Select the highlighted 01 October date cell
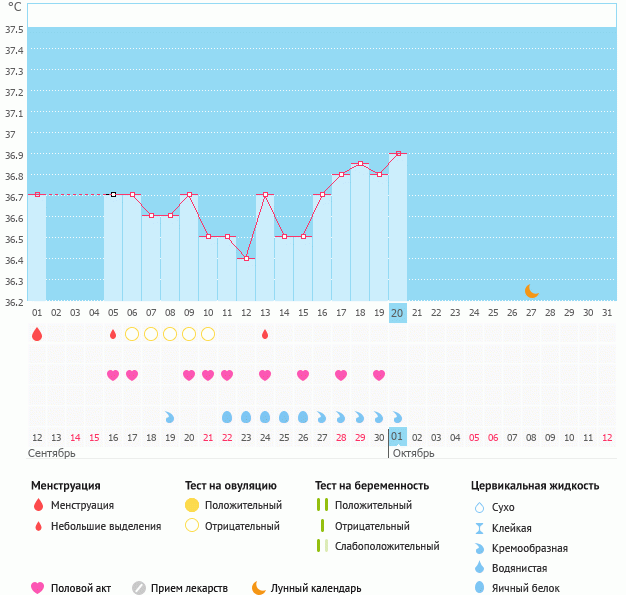 pos(397,437)
